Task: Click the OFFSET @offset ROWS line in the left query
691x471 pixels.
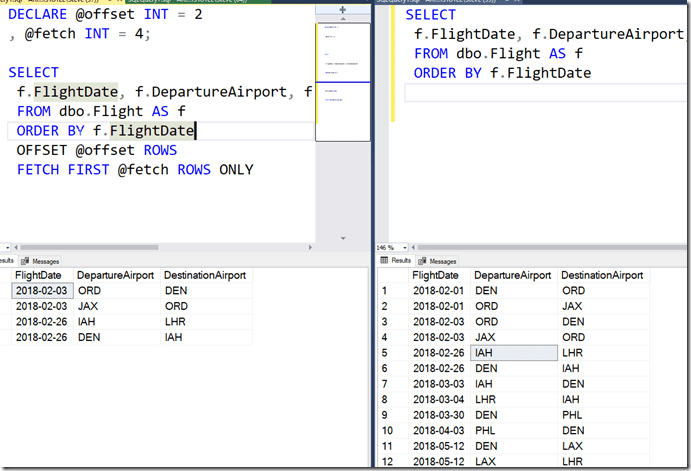Action: tap(97, 150)
